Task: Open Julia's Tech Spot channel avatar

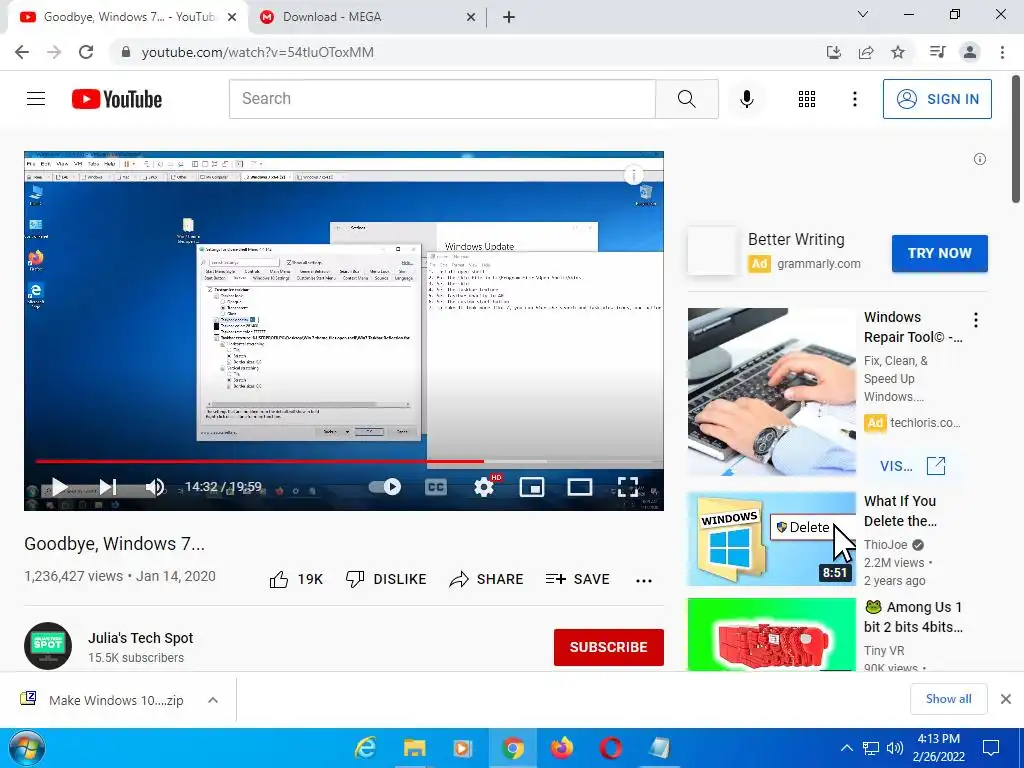Action: pyautogui.click(x=48, y=646)
